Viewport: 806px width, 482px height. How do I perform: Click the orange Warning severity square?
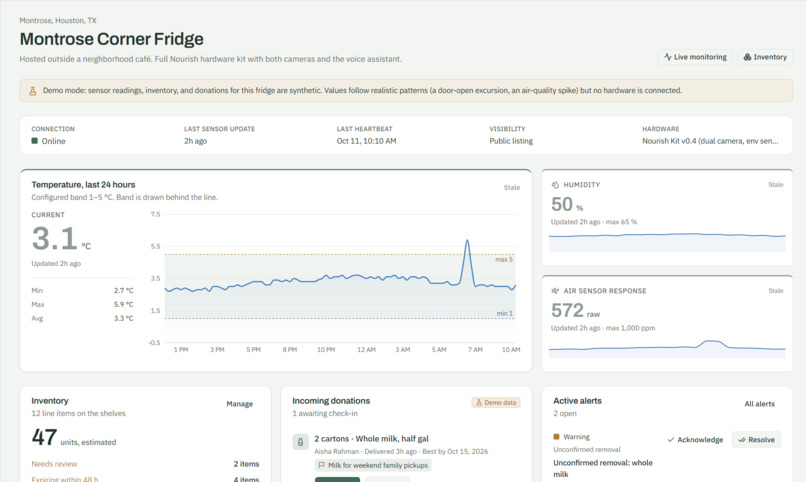[556, 437]
